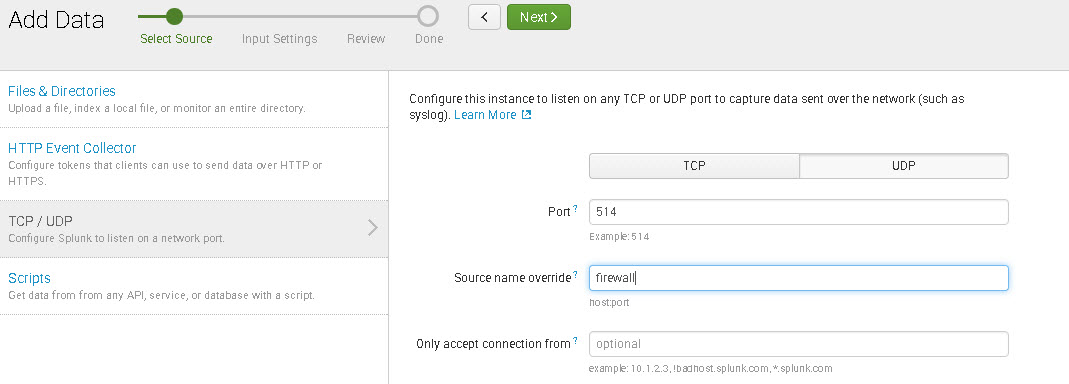Viewport: 1069px width, 384px height.
Task: Click the green Next button
Action: 539,17
